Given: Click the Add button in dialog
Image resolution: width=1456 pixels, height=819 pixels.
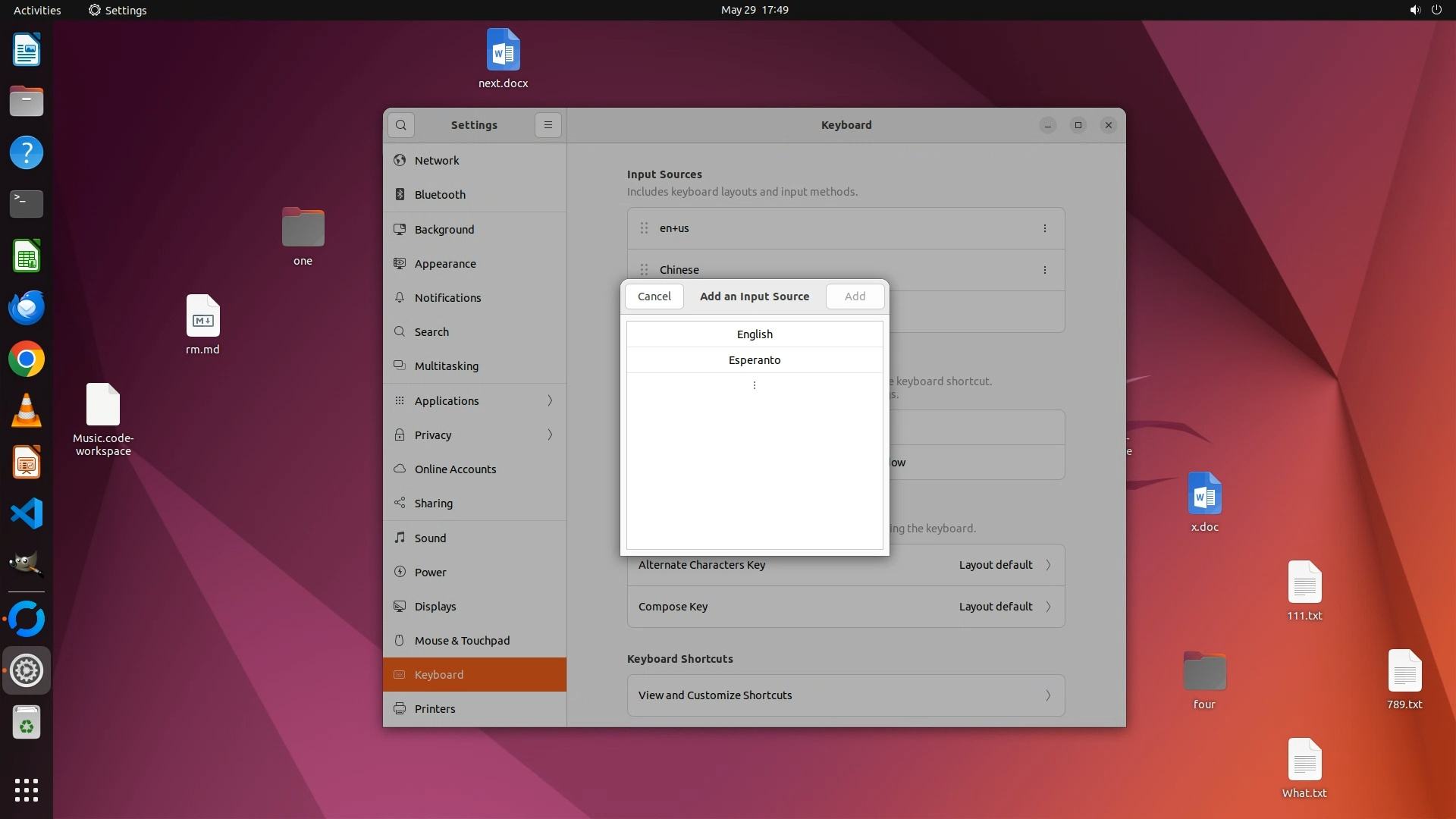Looking at the screenshot, I should [855, 297].
